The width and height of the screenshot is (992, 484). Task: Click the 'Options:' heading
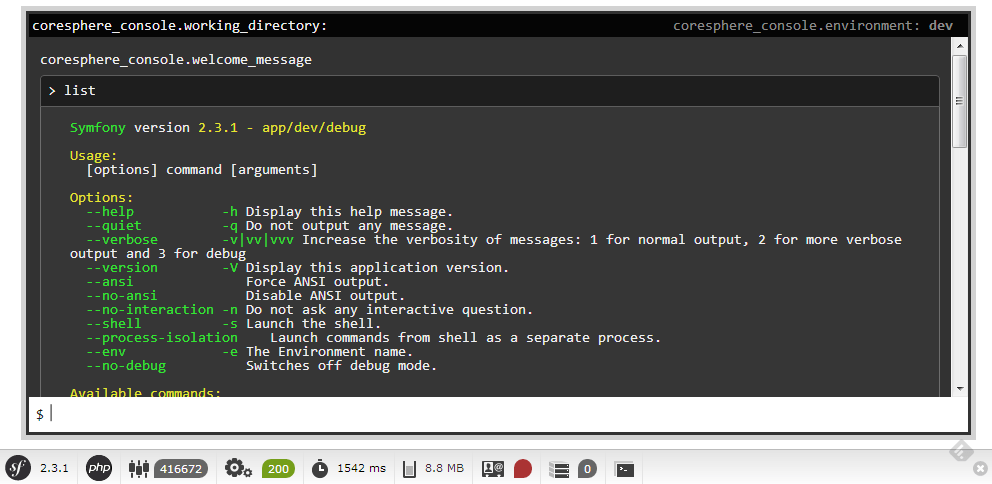point(102,197)
